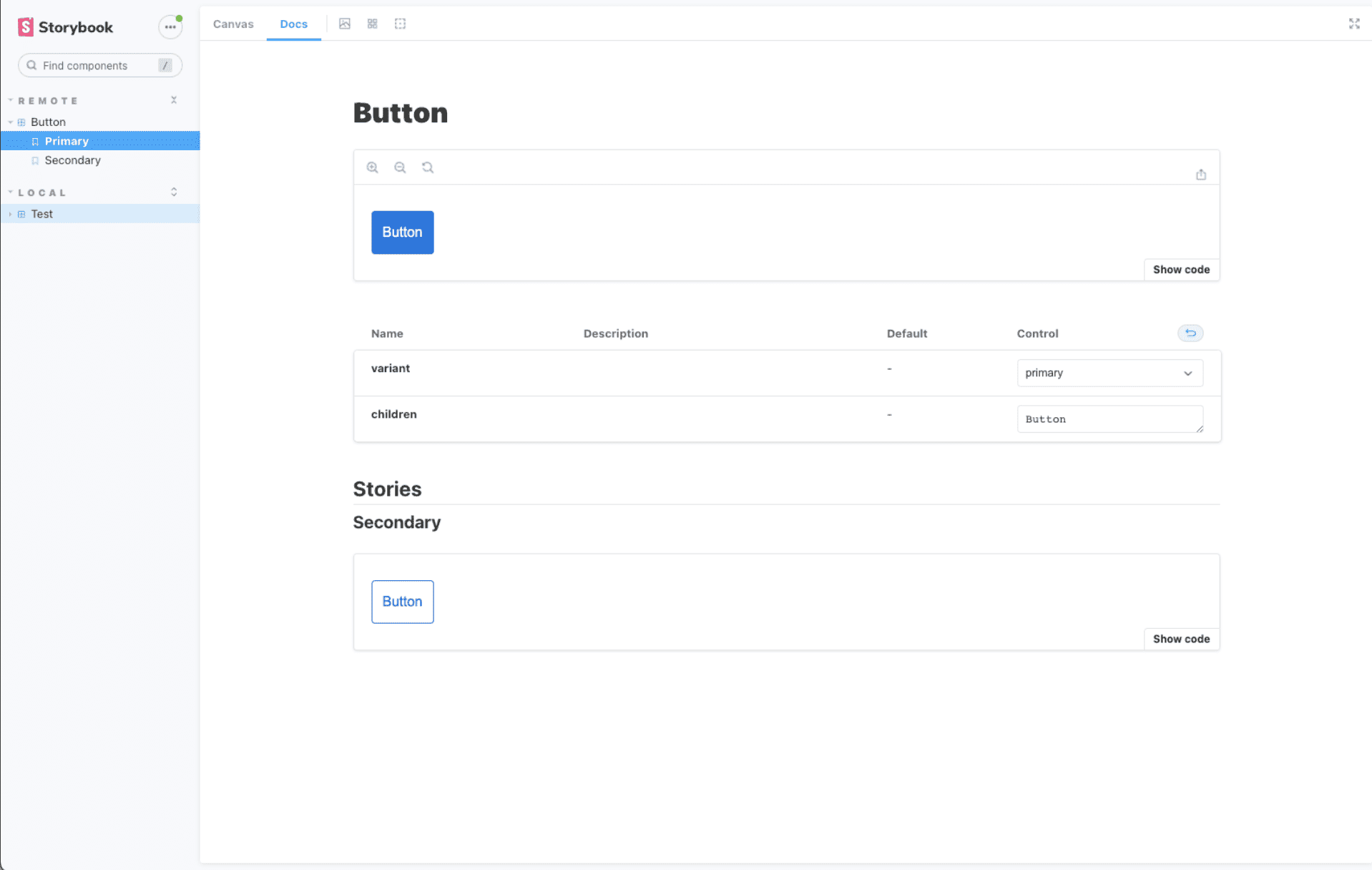1372x870 pixels.
Task: Collapse the Remote section header
Action: (47, 101)
